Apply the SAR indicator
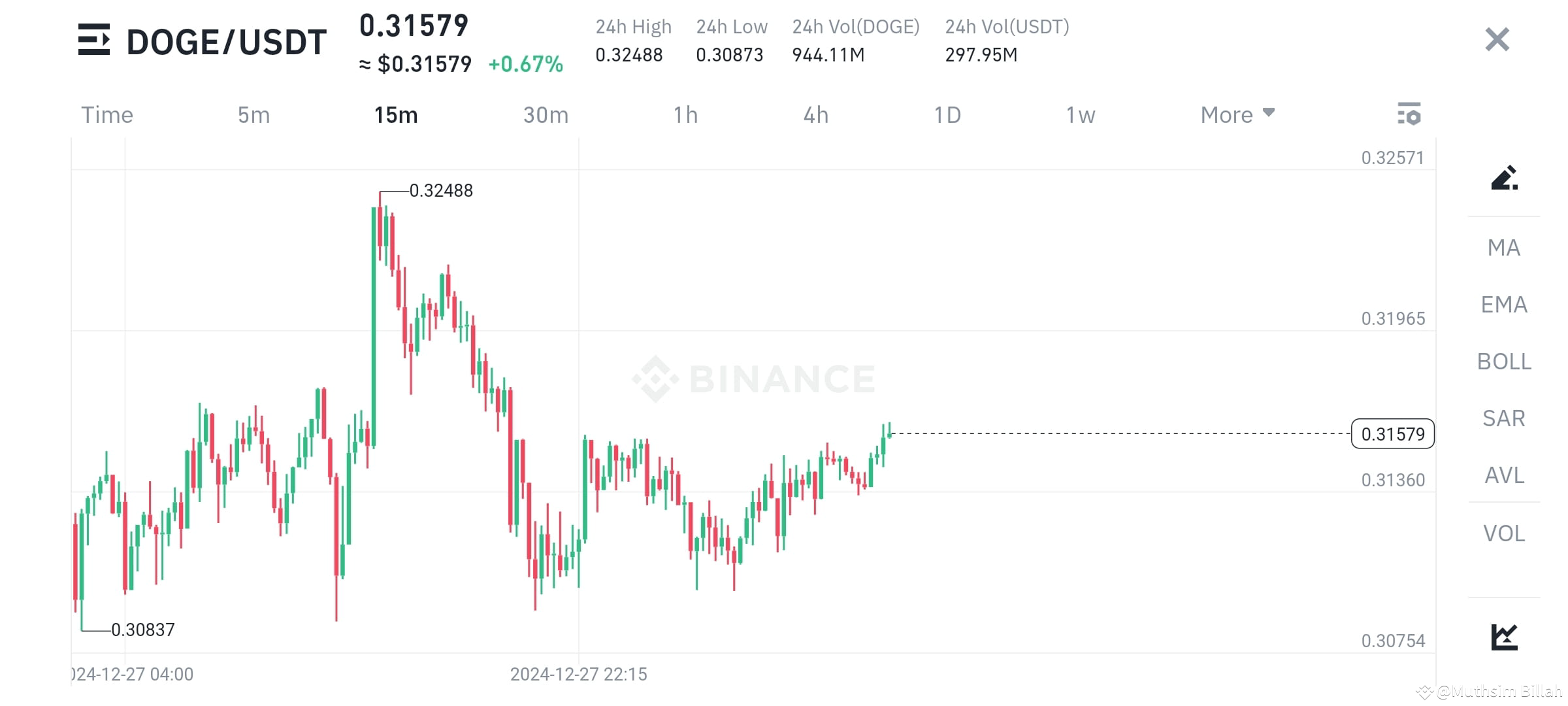1568x706 pixels. [1504, 418]
